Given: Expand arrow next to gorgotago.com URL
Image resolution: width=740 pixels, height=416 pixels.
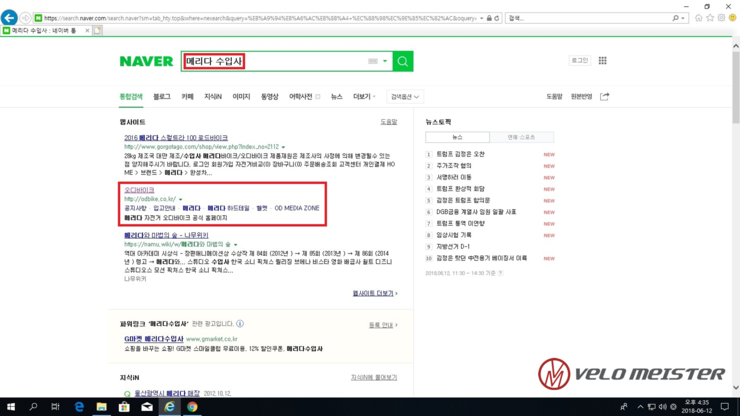Looking at the screenshot, I should coord(283,147).
